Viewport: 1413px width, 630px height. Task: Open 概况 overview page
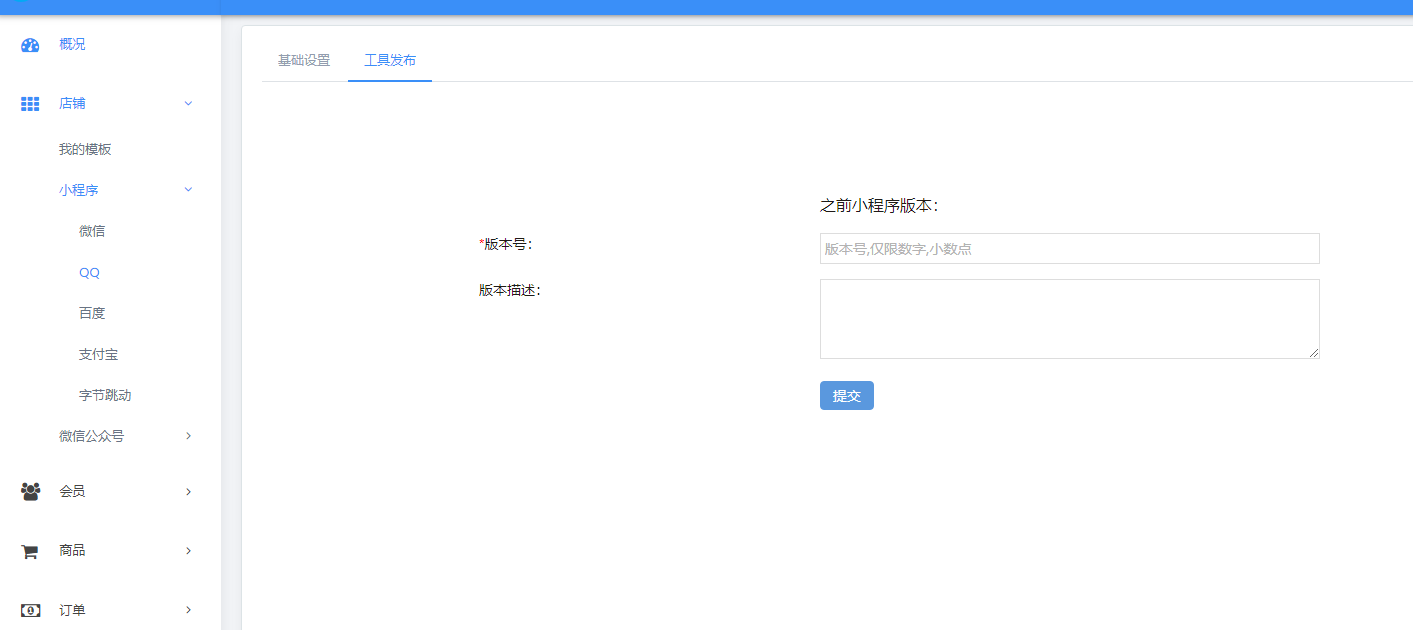tap(72, 44)
